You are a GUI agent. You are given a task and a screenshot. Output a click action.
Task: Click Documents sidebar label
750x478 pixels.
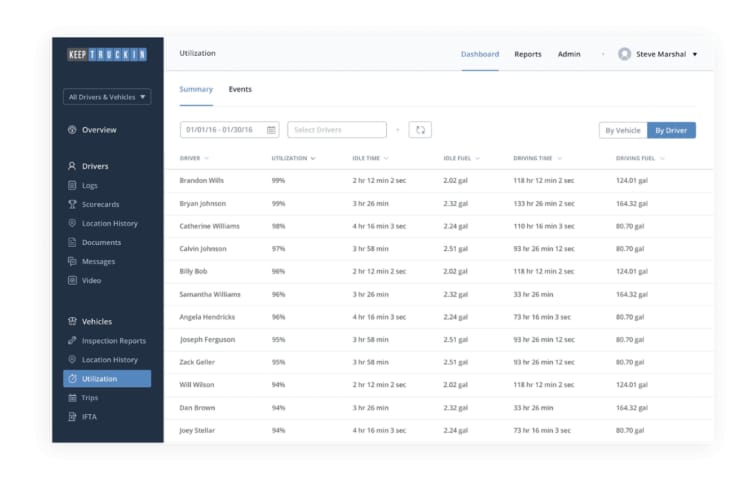pos(101,243)
